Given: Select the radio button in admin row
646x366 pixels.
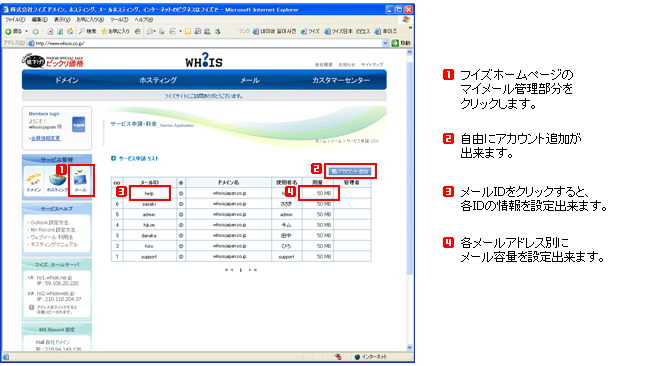Looking at the screenshot, I should (x=181, y=215).
